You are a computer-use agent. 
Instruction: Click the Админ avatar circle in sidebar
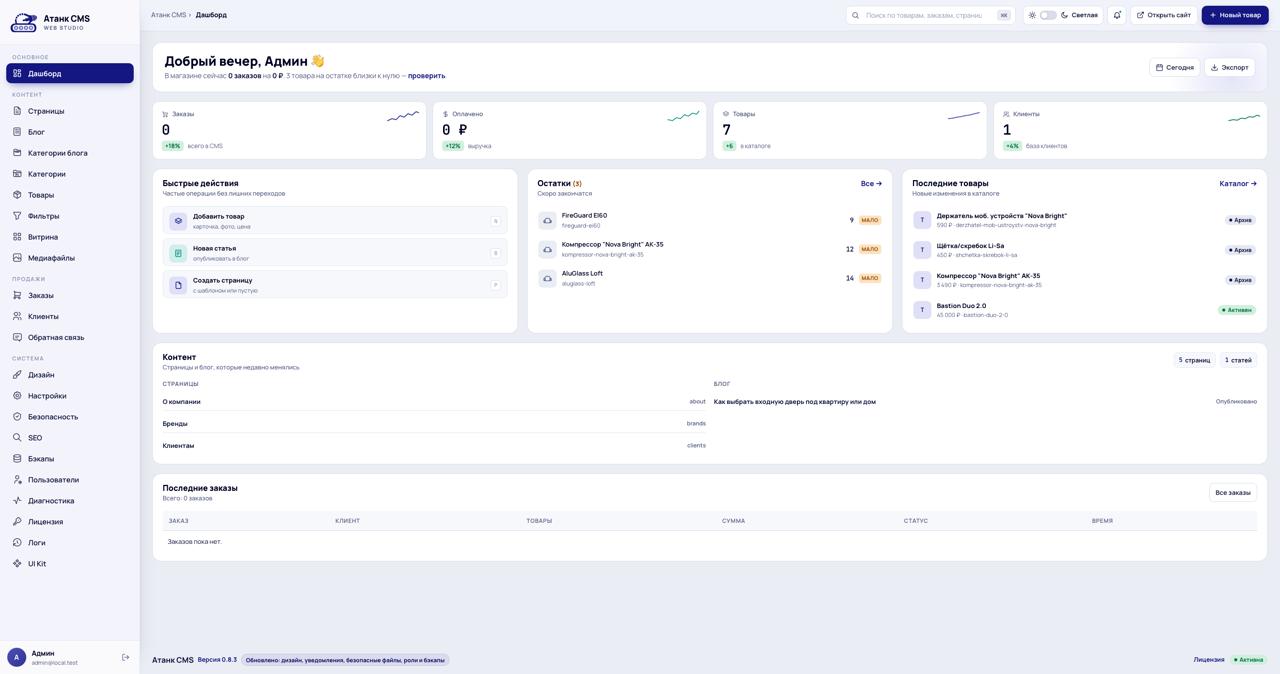tap(16, 657)
